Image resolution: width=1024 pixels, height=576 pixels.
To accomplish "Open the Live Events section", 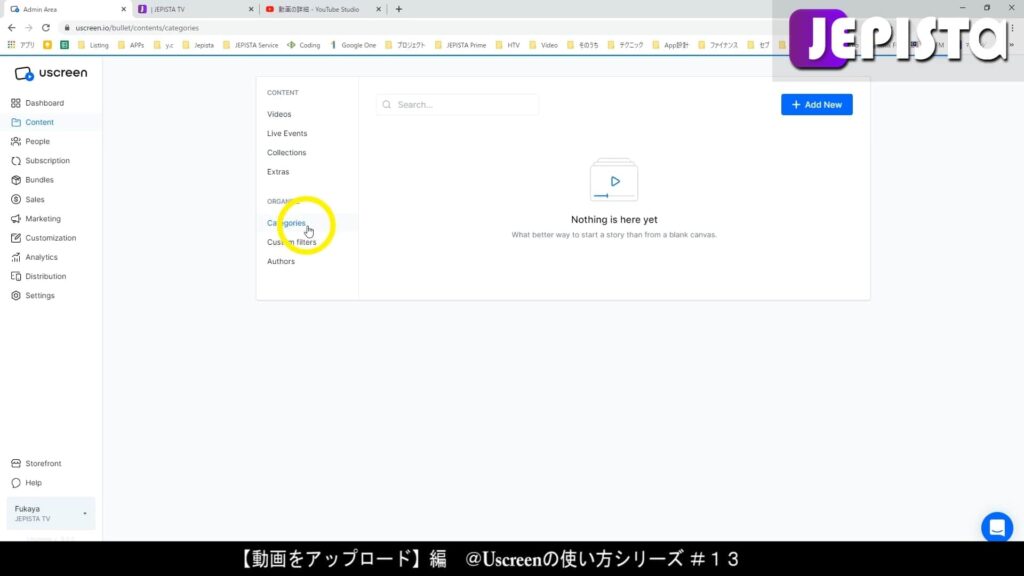I will 287,133.
